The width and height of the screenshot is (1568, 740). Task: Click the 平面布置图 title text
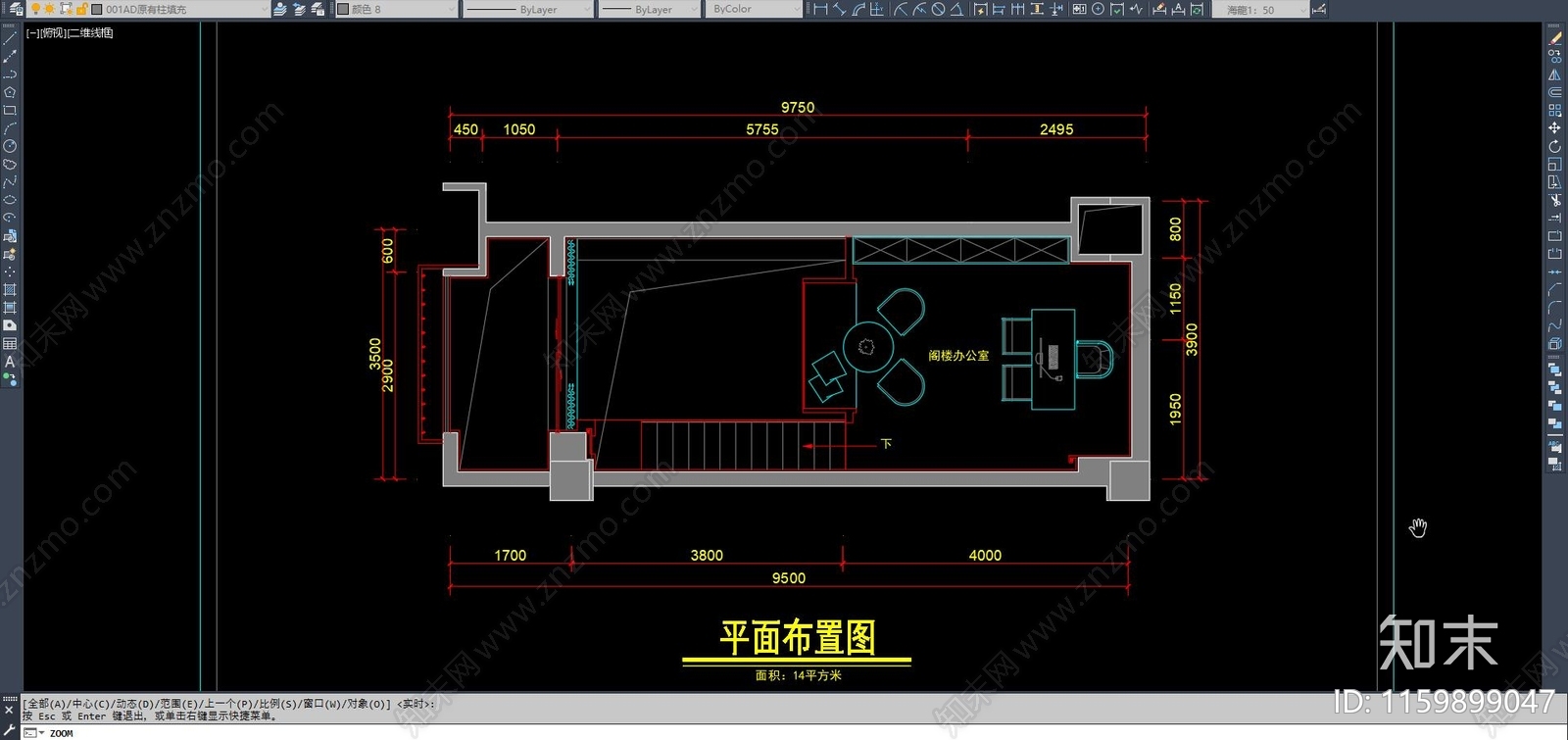point(798,638)
